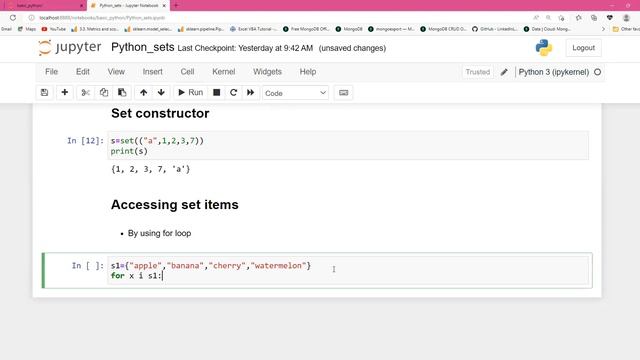Open browser collections icon
640x360 pixels.
click(x=594, y=18)
